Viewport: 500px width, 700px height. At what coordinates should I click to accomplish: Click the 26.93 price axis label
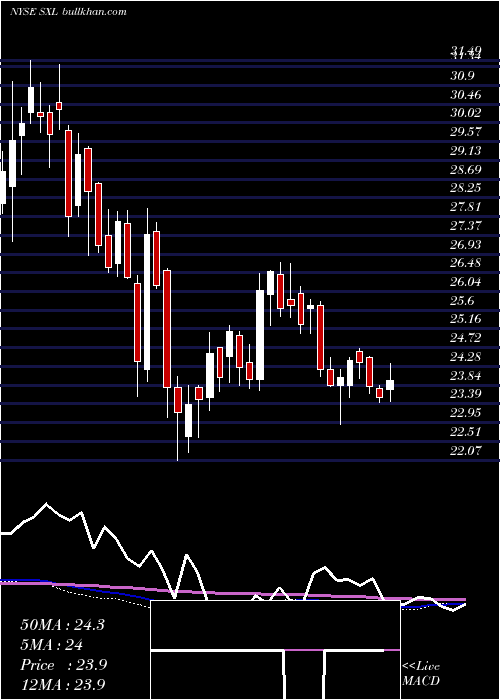(466, 245)
